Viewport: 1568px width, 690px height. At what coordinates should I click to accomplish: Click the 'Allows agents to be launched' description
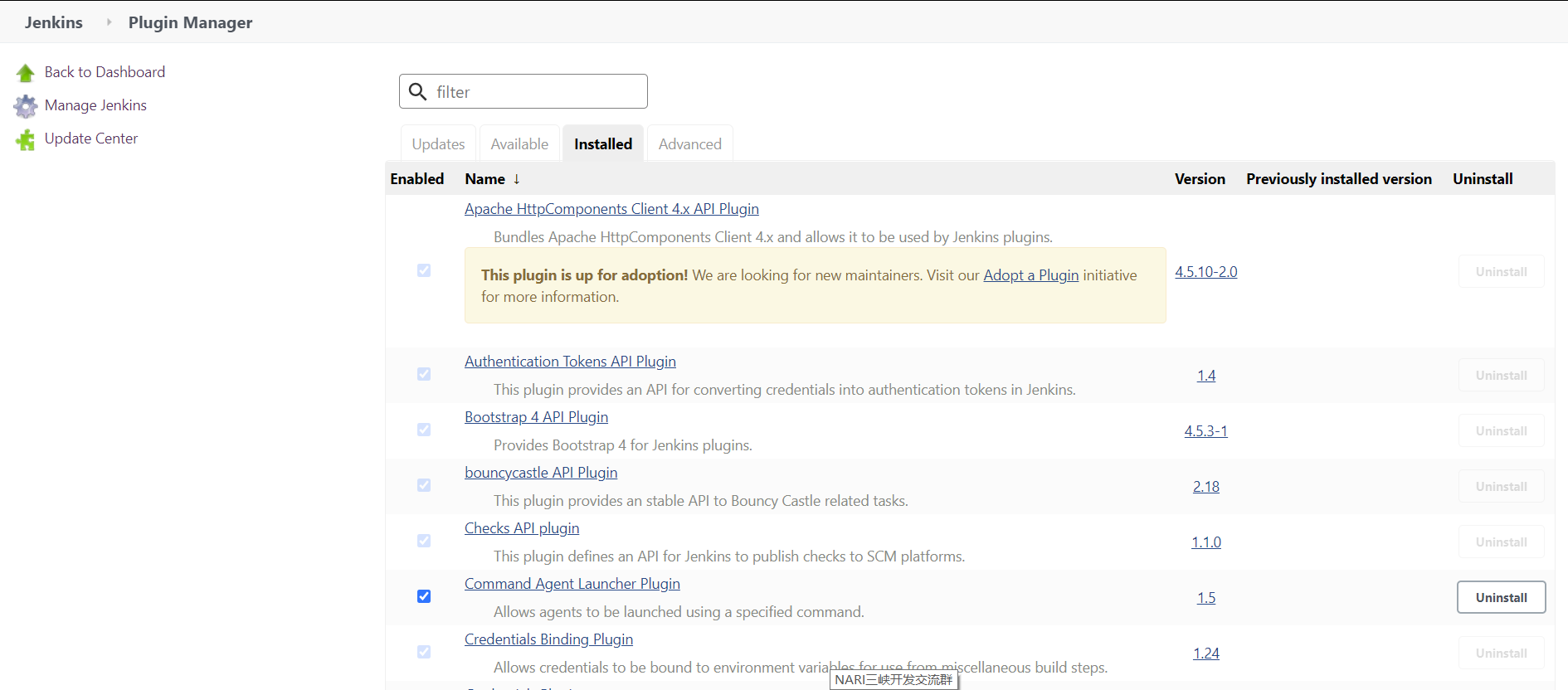(679, 612)
